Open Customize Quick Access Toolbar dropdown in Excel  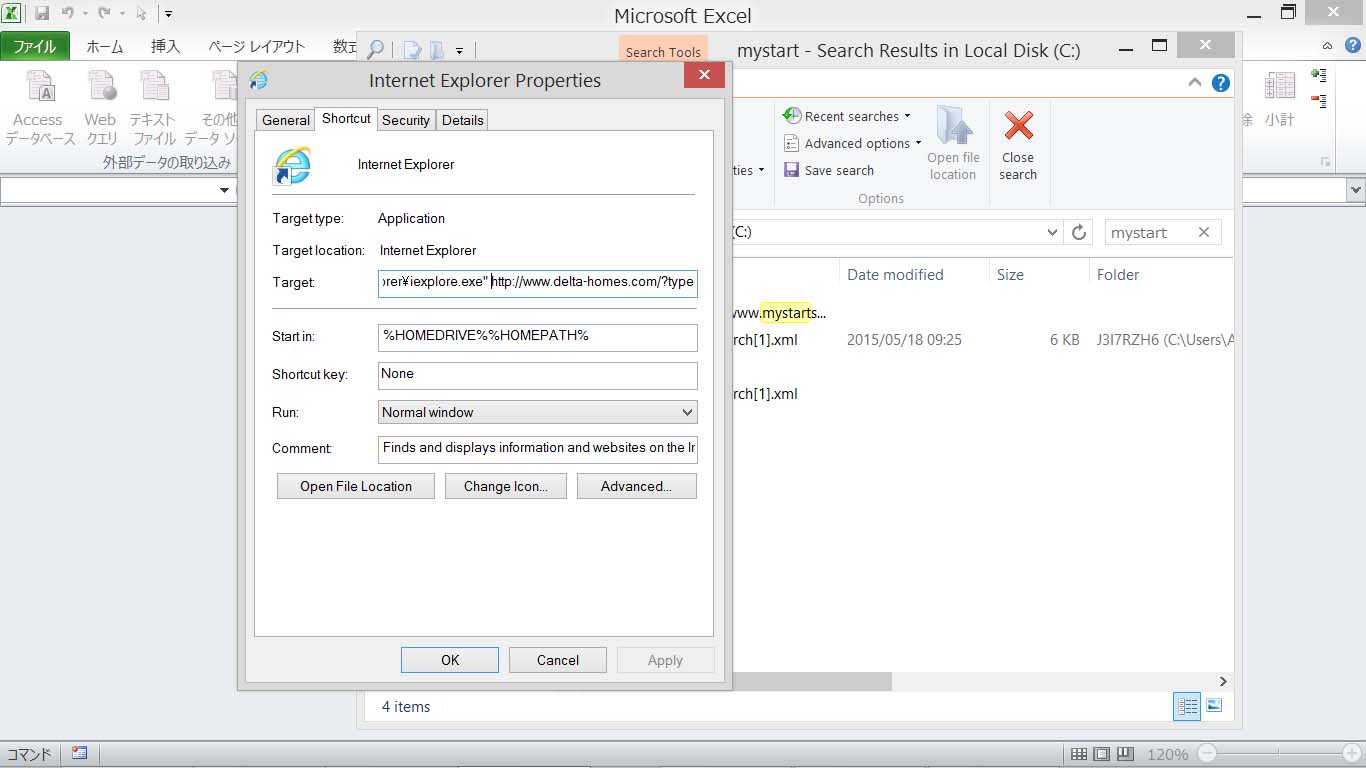point(168,15)
